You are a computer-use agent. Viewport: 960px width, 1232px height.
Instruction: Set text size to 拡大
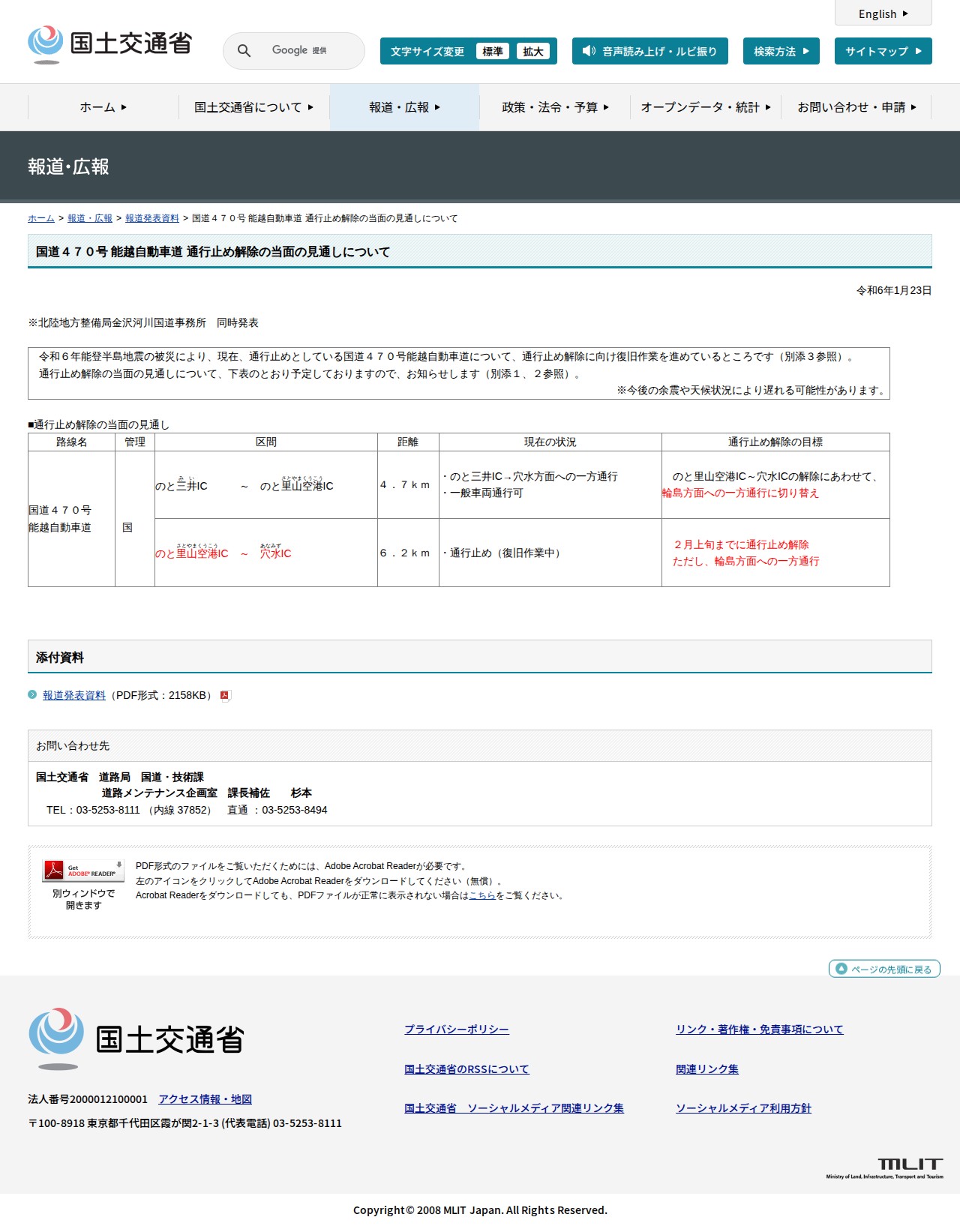click(533, 51)
